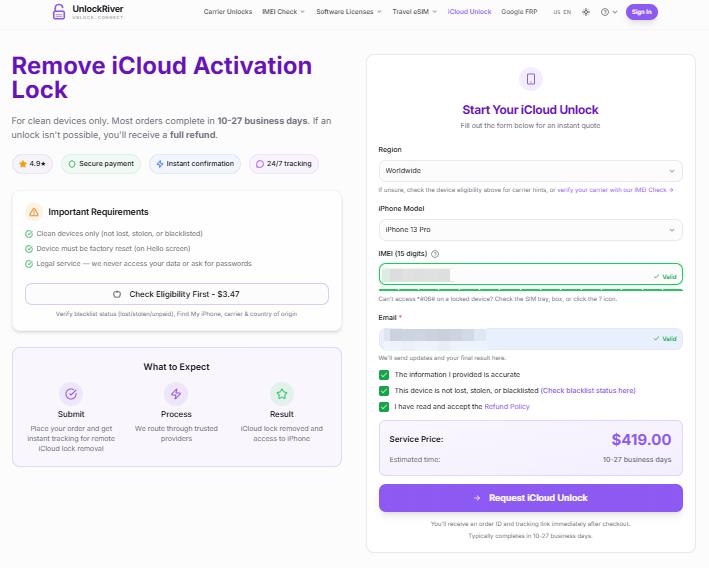The width and height of the screenshot is (709, 568).
Task: Click the UnlockRiver padlock logo
Action: pyautogui.click(x=61, y=12)
